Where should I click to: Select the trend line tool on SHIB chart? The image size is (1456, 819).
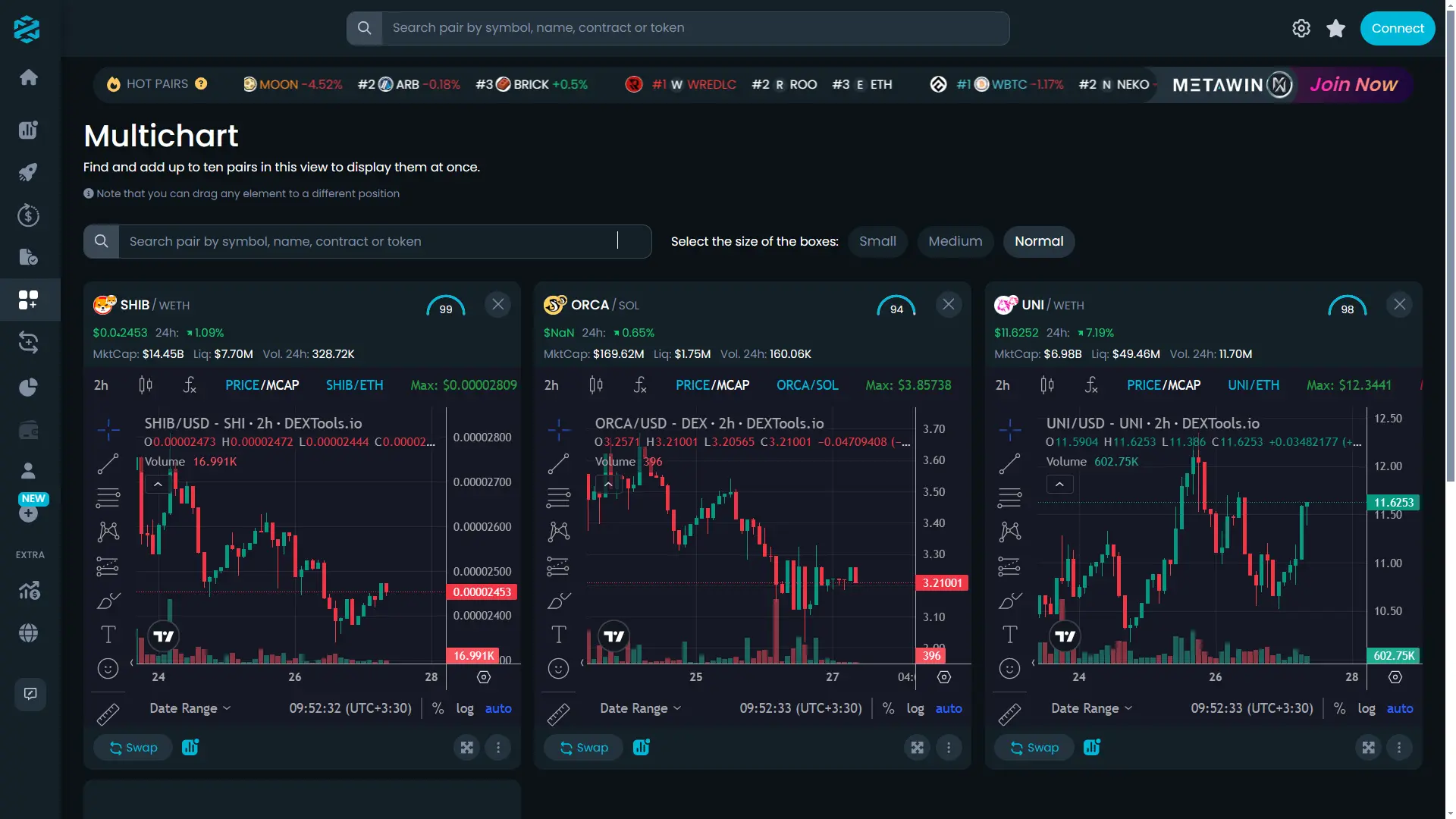(108, 463)
